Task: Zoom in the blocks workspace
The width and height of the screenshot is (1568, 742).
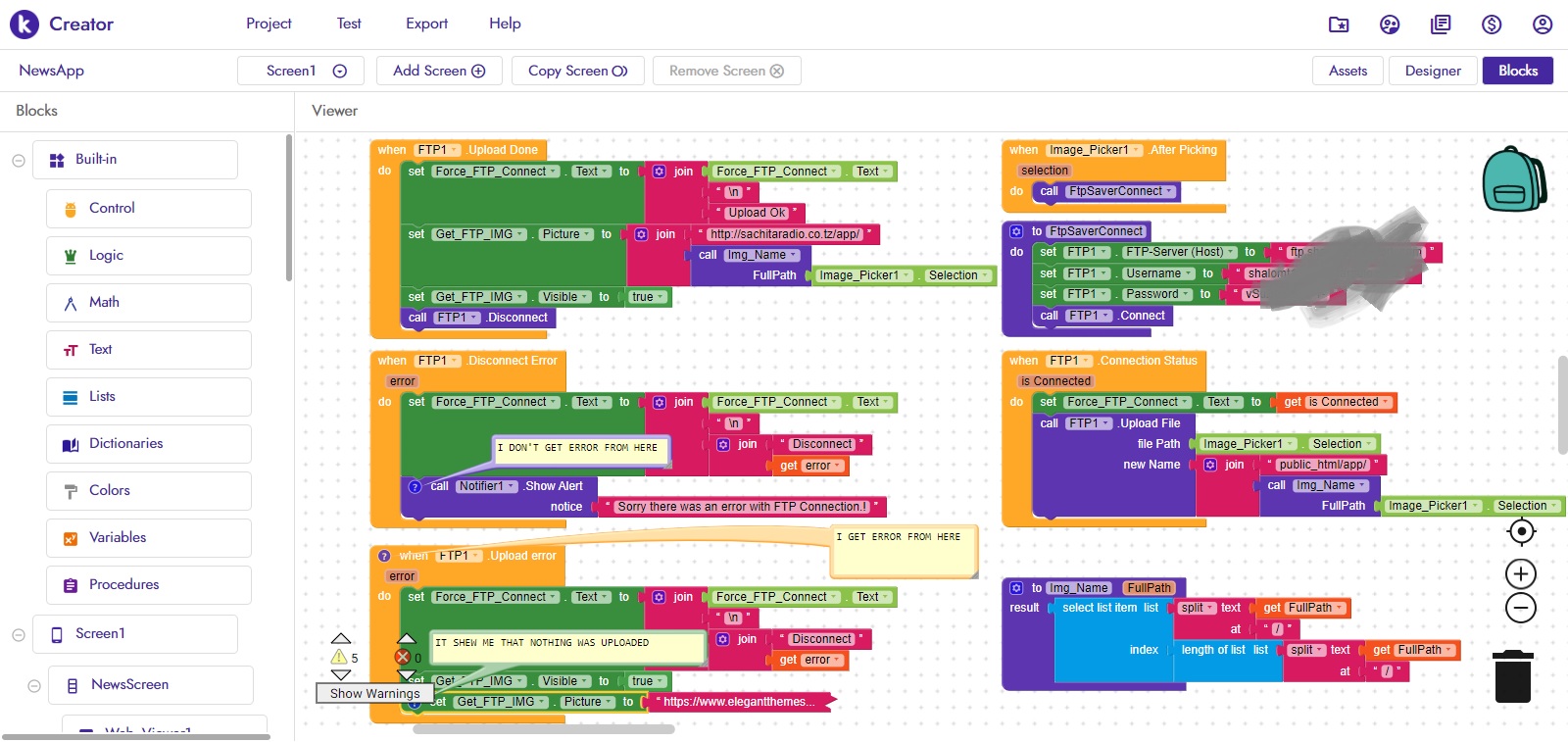Action: [1521, 573]
